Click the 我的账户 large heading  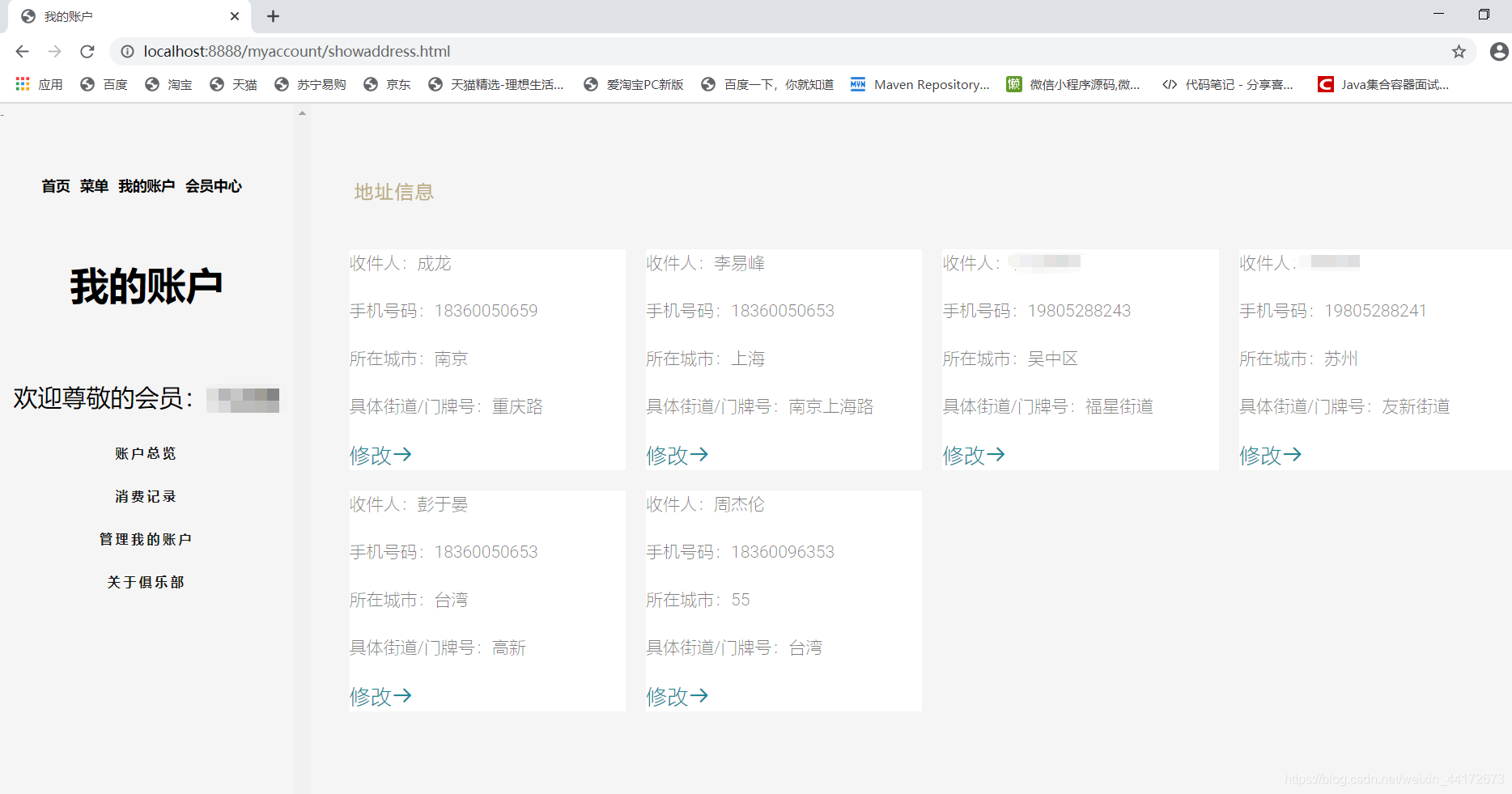coord(147,287)
